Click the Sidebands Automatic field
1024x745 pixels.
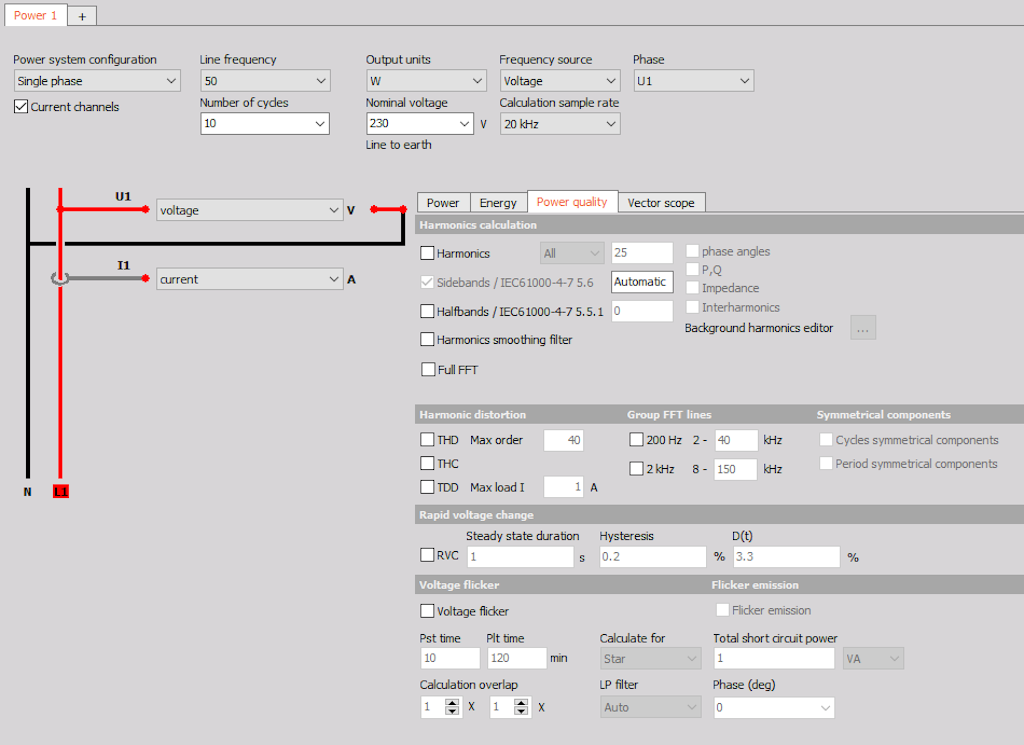coord(641,282)
